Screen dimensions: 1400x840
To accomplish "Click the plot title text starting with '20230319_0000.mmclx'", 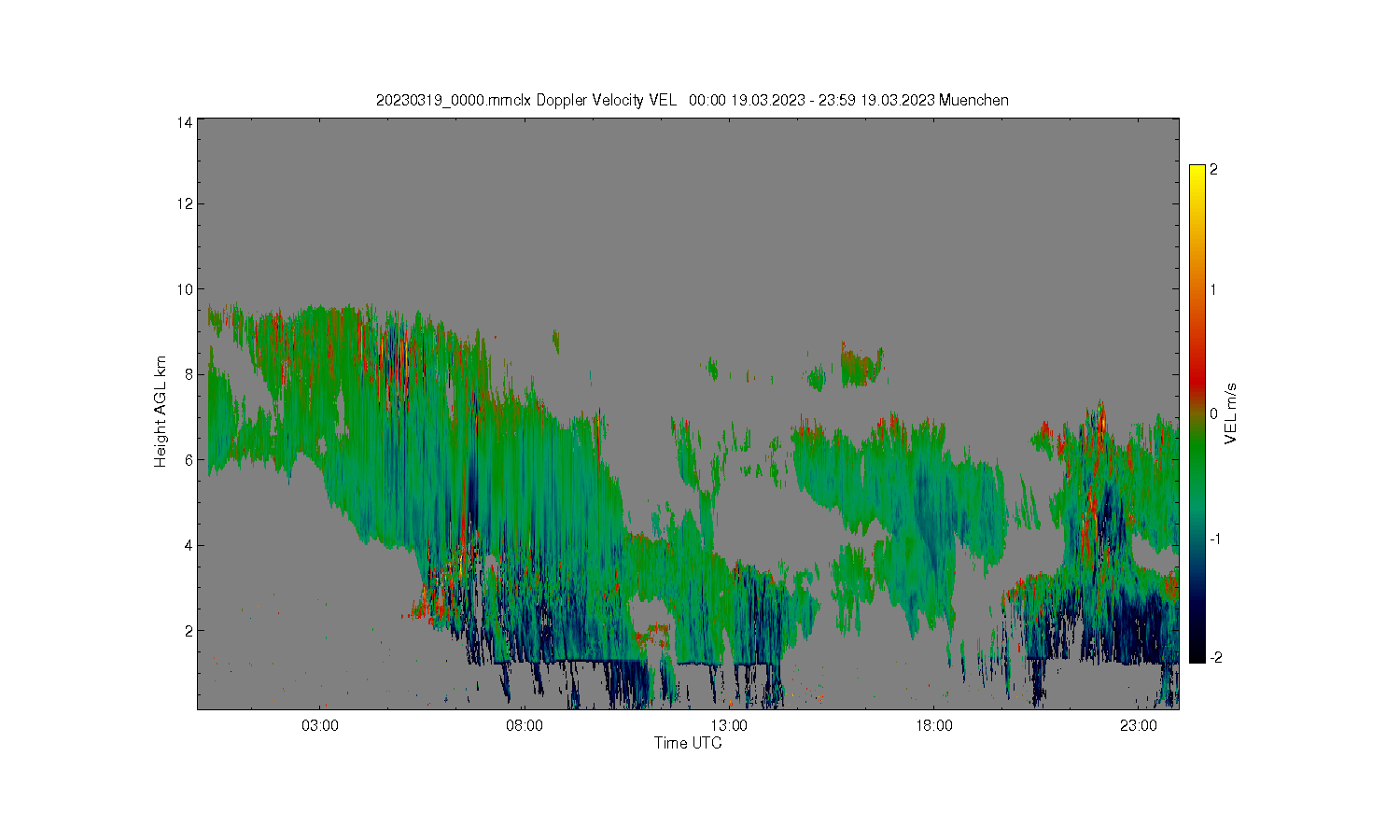I will 692,100.
